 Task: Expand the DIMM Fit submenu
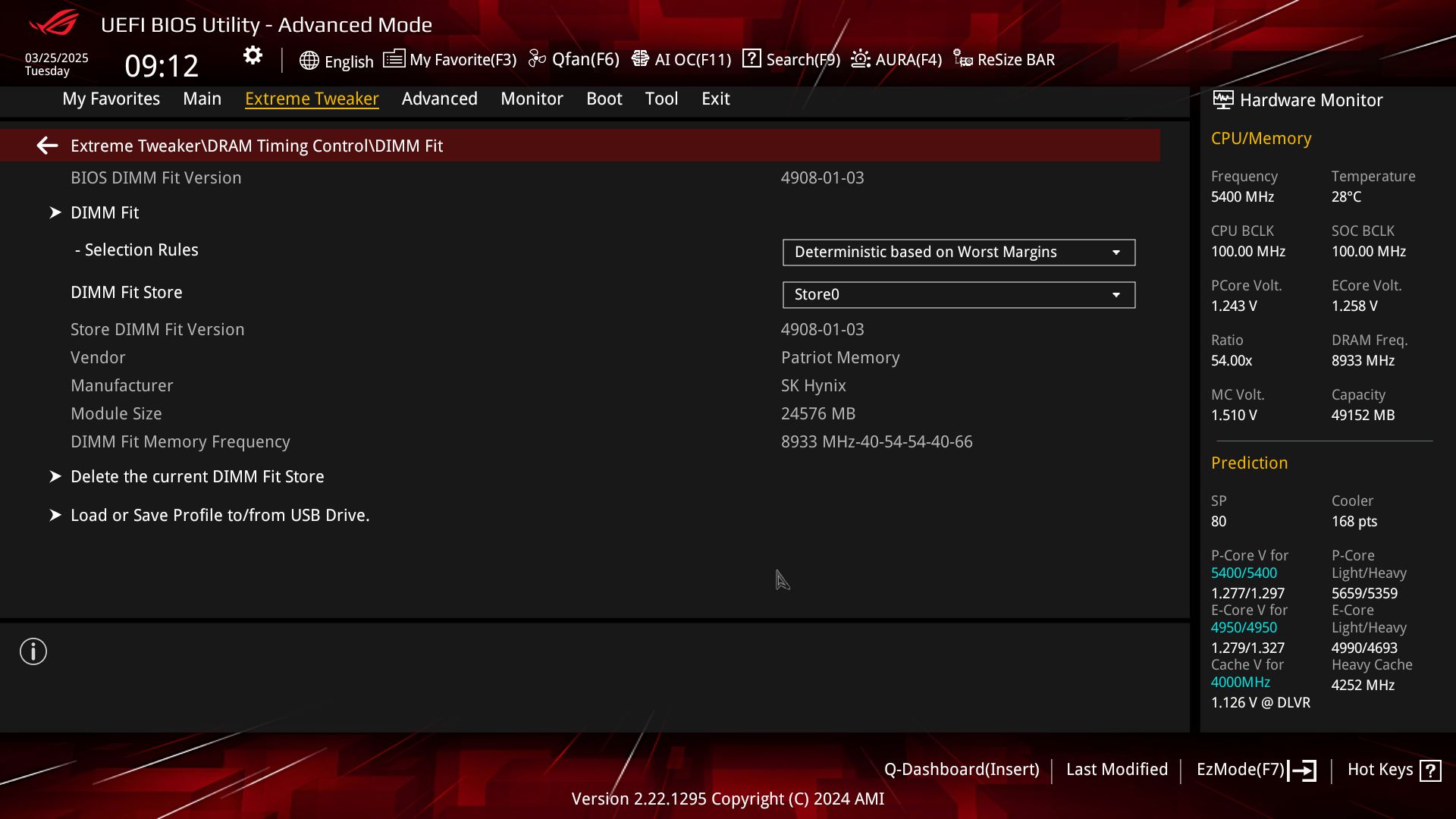tap(105, 213)
